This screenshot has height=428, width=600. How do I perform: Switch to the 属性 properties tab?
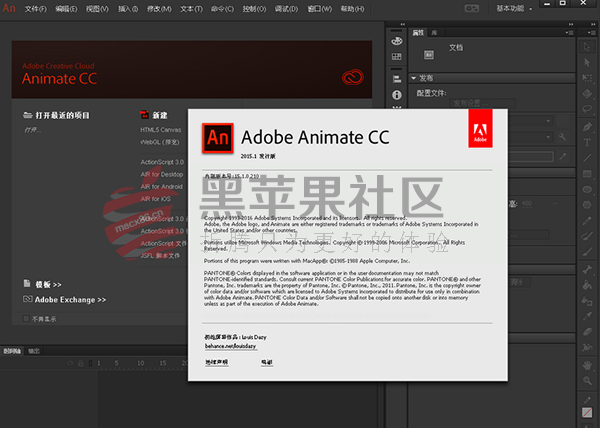click(x=418, y=33)
